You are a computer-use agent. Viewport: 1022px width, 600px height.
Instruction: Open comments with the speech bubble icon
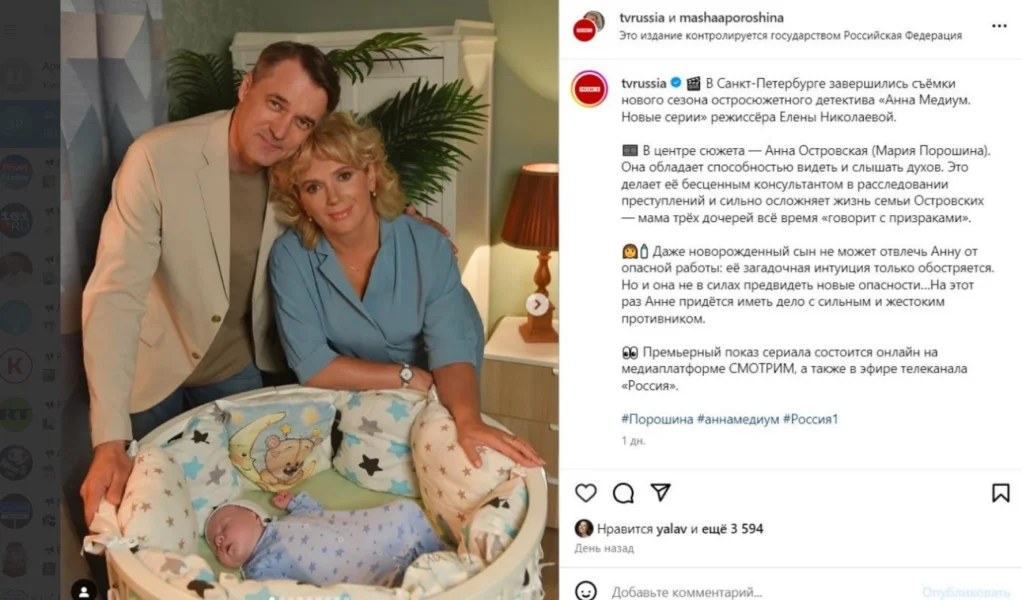point(623,493)
